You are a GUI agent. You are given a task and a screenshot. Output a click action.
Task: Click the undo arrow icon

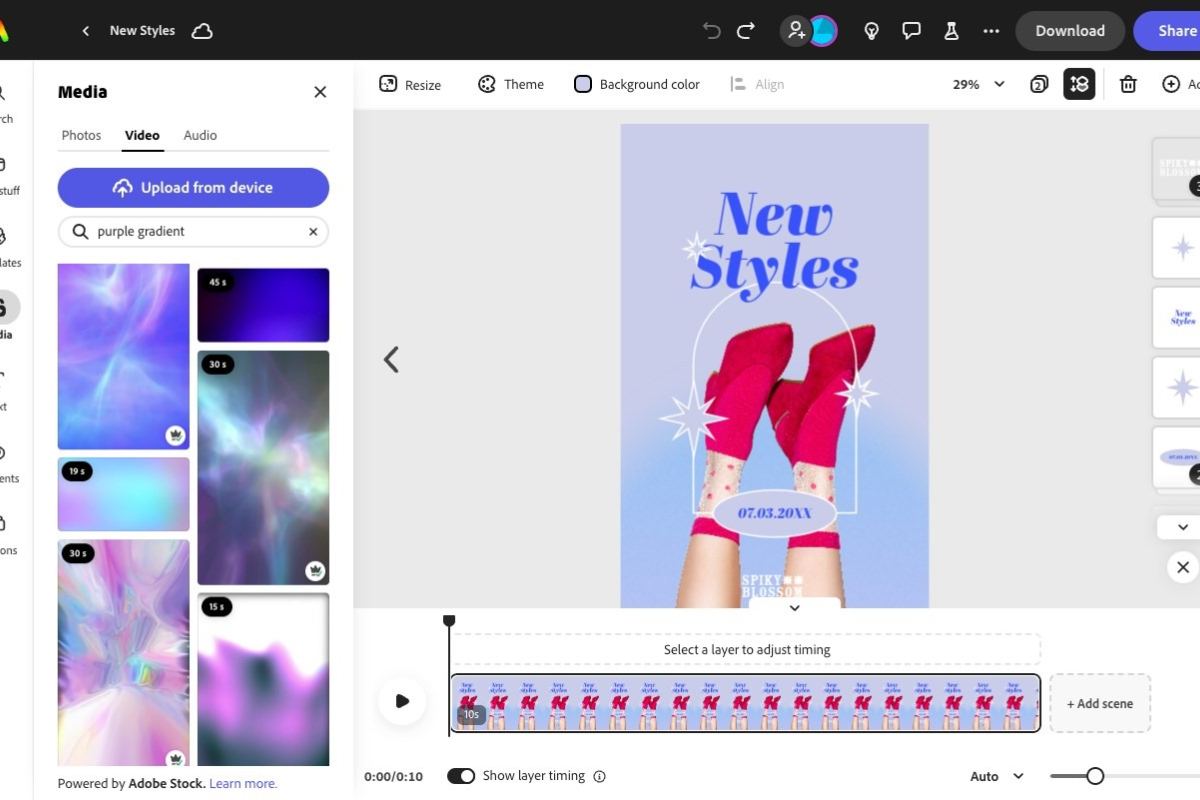(712, 31)
